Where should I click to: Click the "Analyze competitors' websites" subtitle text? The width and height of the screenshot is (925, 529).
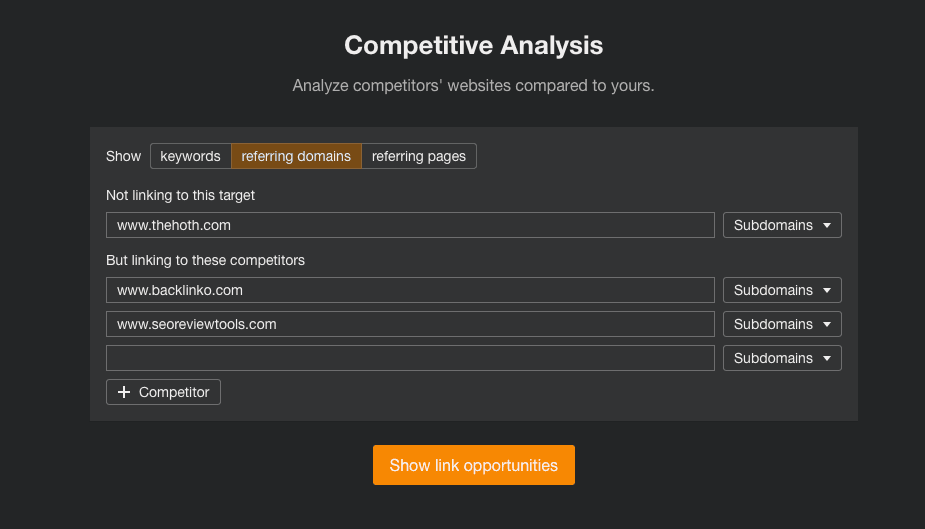pos(473,86)
